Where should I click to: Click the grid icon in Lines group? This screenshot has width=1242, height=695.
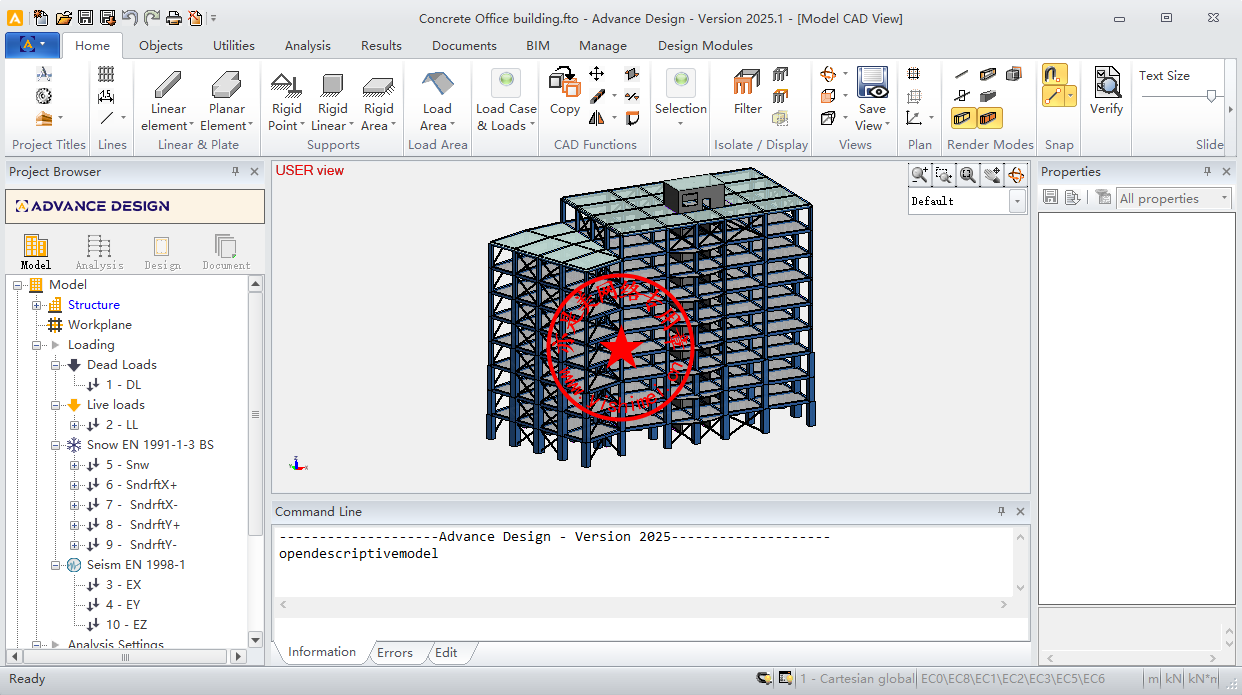(x=106, y=73)
